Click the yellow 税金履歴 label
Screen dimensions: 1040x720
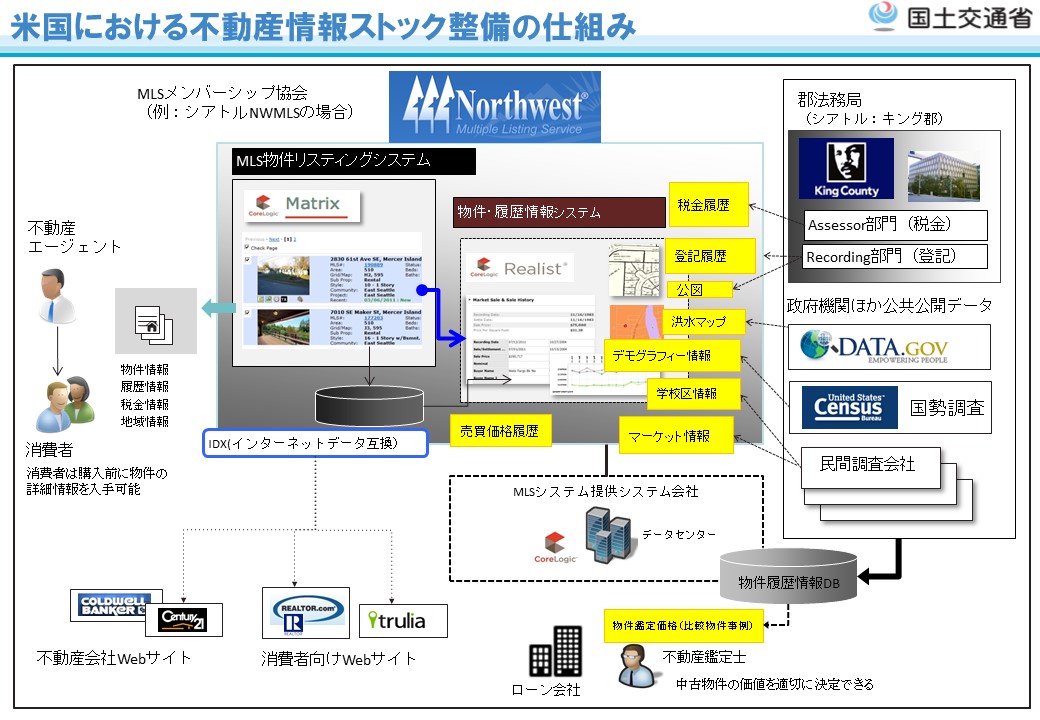[x=703, y=206]
